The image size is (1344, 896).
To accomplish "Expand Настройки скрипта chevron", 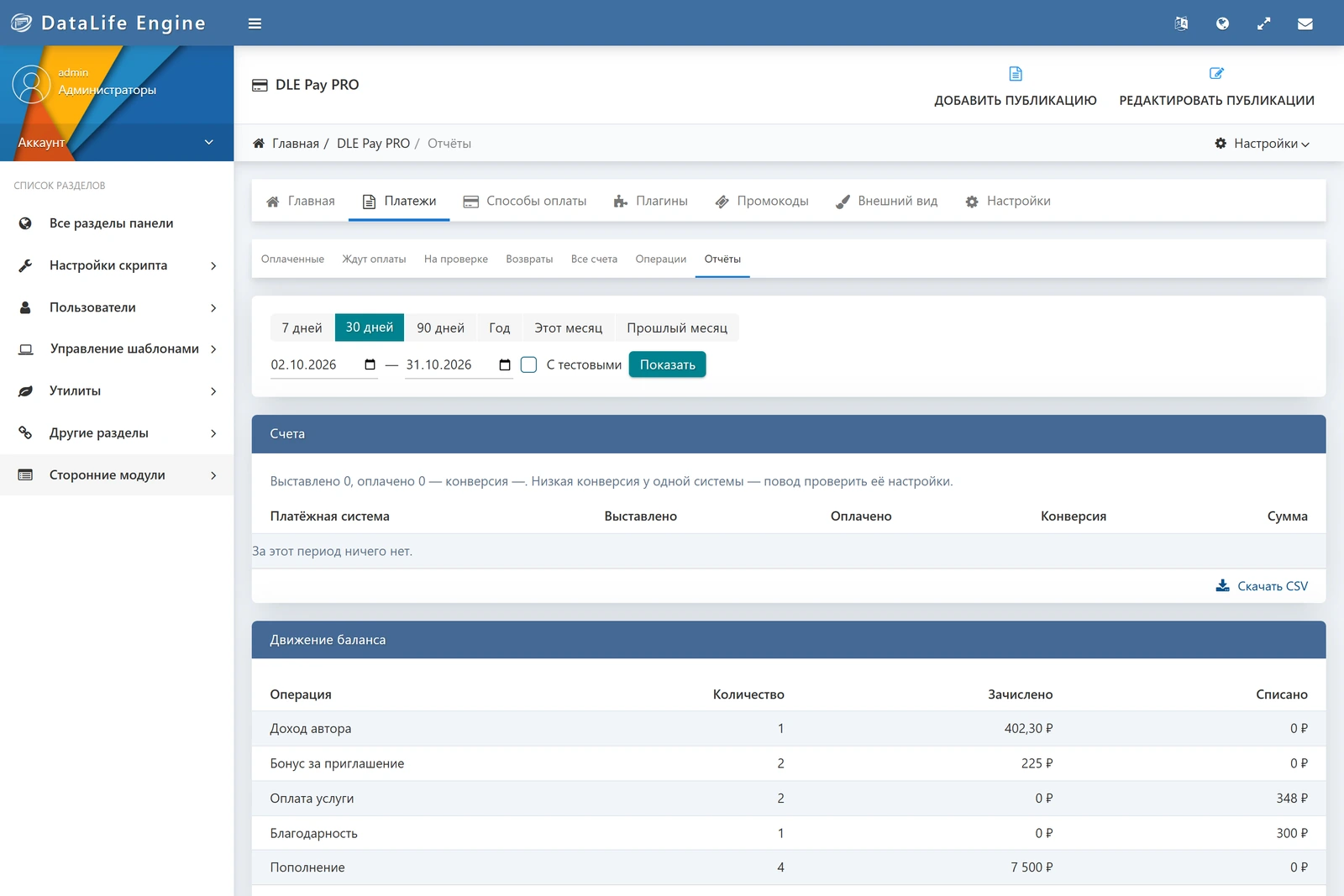I will 213,265.
